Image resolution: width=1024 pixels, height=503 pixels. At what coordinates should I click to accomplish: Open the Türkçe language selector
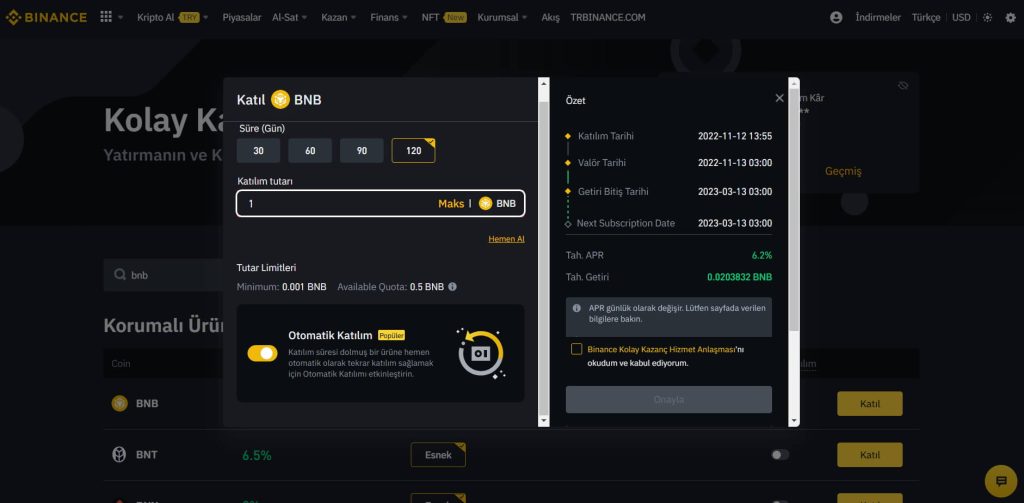click(926, 18)
